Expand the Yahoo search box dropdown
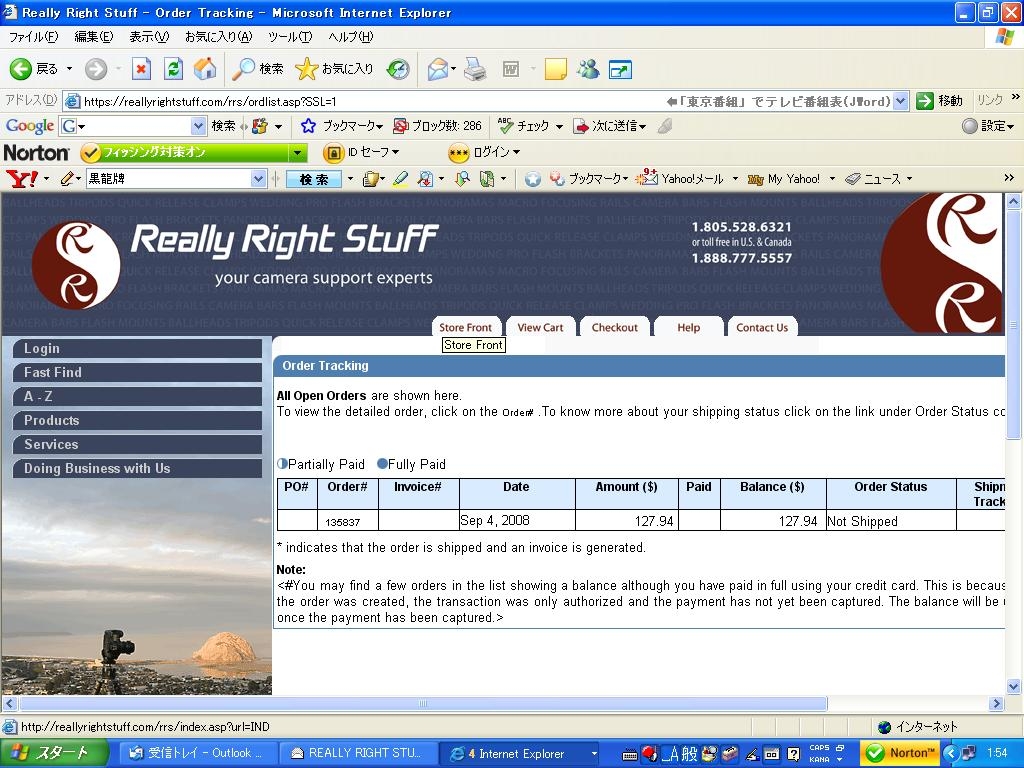Viewport: 1024px width, 768px height. coord(259,178)
